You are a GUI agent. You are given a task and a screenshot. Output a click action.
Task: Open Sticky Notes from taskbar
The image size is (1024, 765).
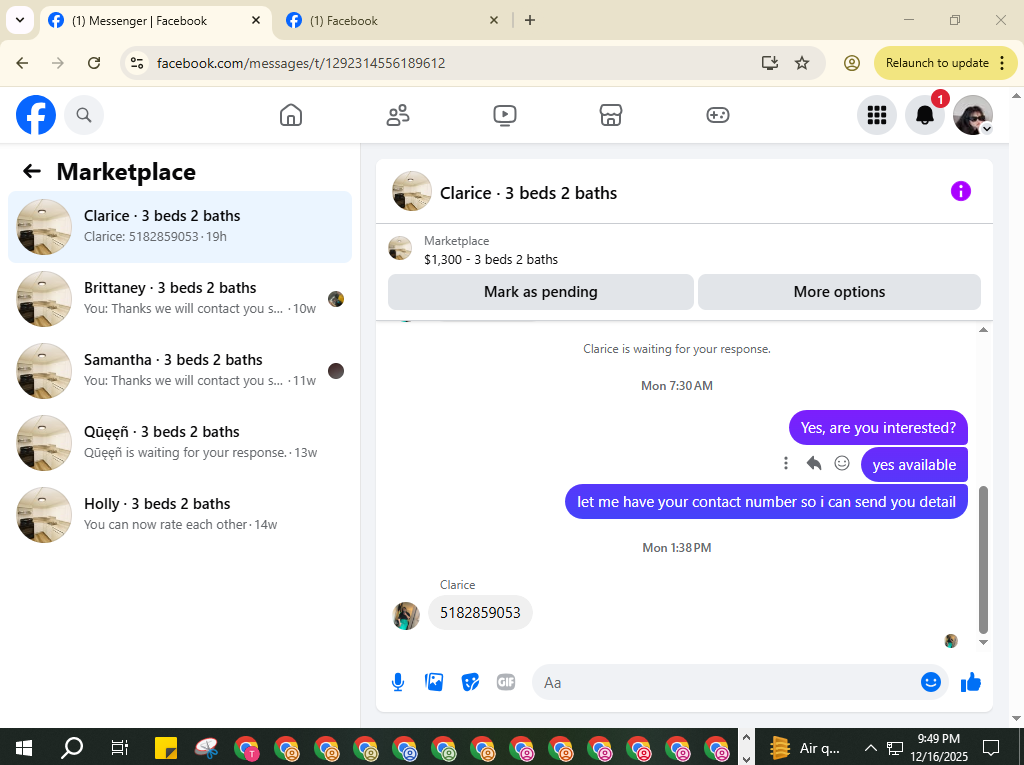tap(166, 747)
